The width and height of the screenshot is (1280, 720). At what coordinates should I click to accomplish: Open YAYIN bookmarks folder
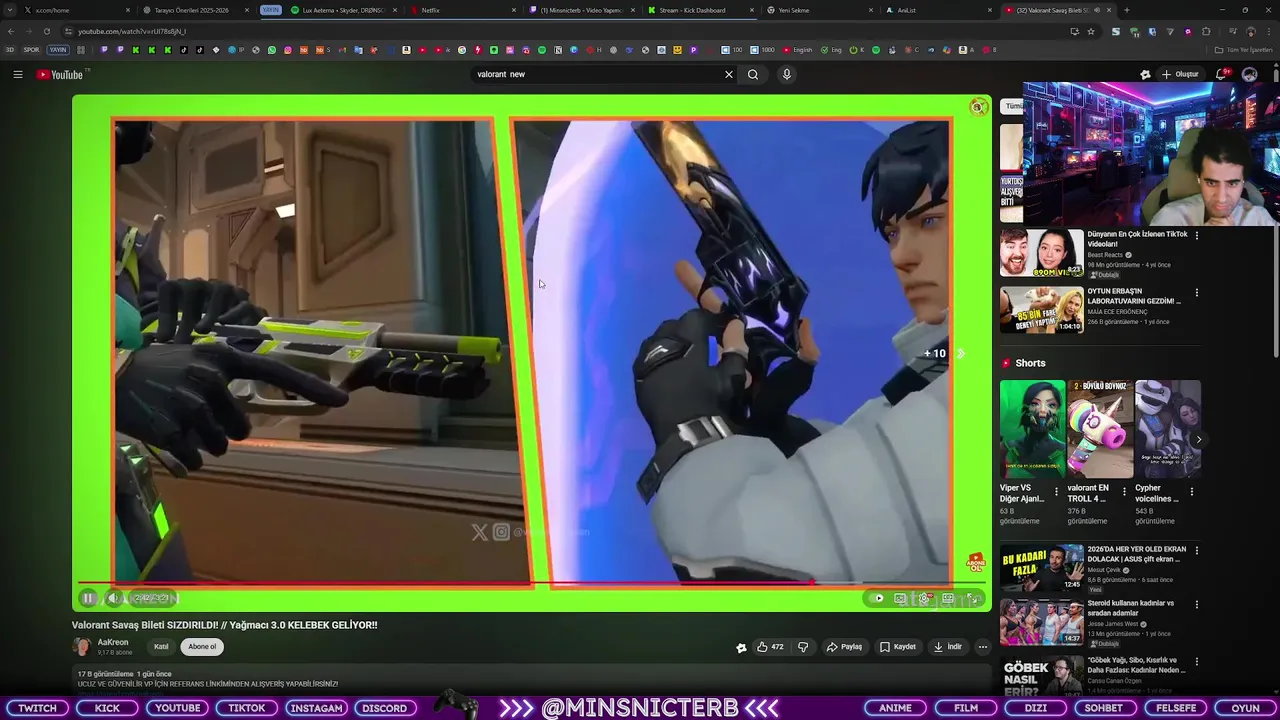click(x=58, y=50)
